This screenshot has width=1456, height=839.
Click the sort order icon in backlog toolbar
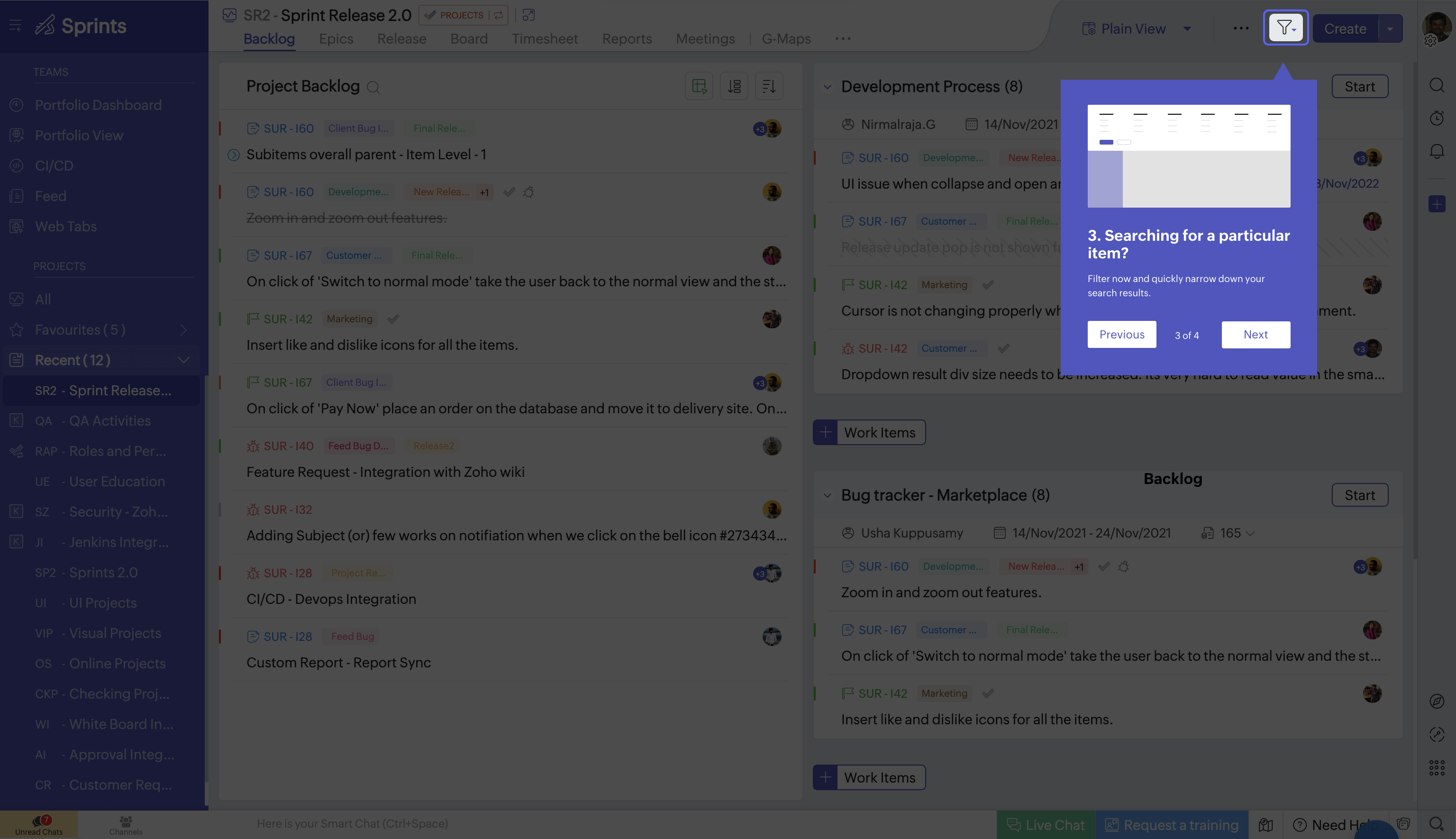point(769,86)
